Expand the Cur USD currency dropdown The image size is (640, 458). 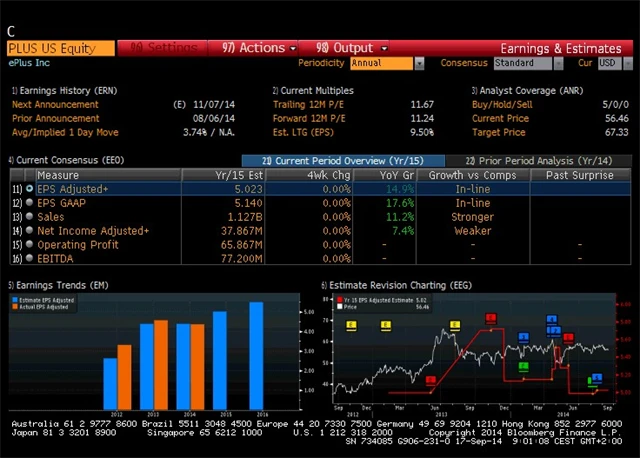pos(608,63)
